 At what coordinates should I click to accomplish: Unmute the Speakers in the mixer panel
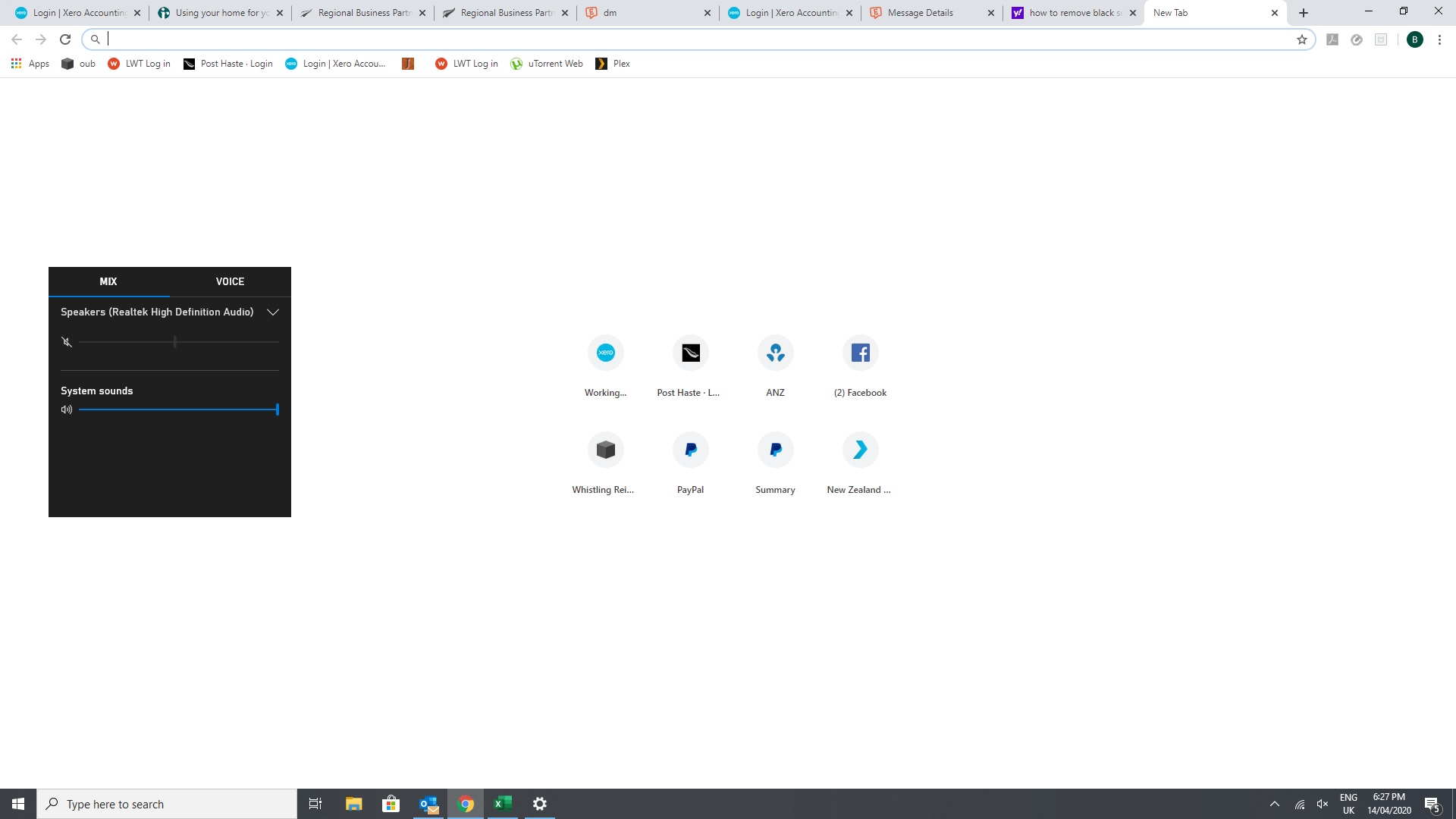tap(67, 342)
